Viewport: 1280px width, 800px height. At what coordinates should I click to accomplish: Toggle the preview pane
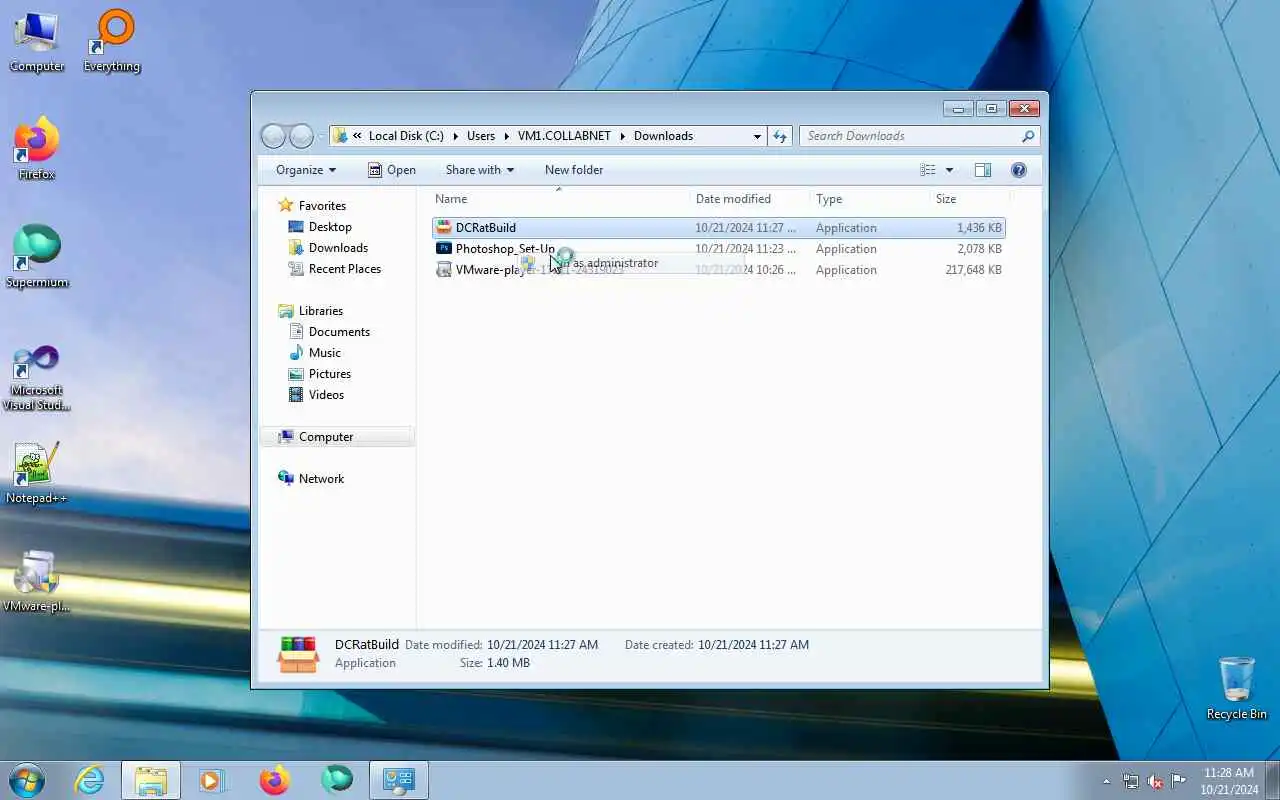tap(983, 170)
